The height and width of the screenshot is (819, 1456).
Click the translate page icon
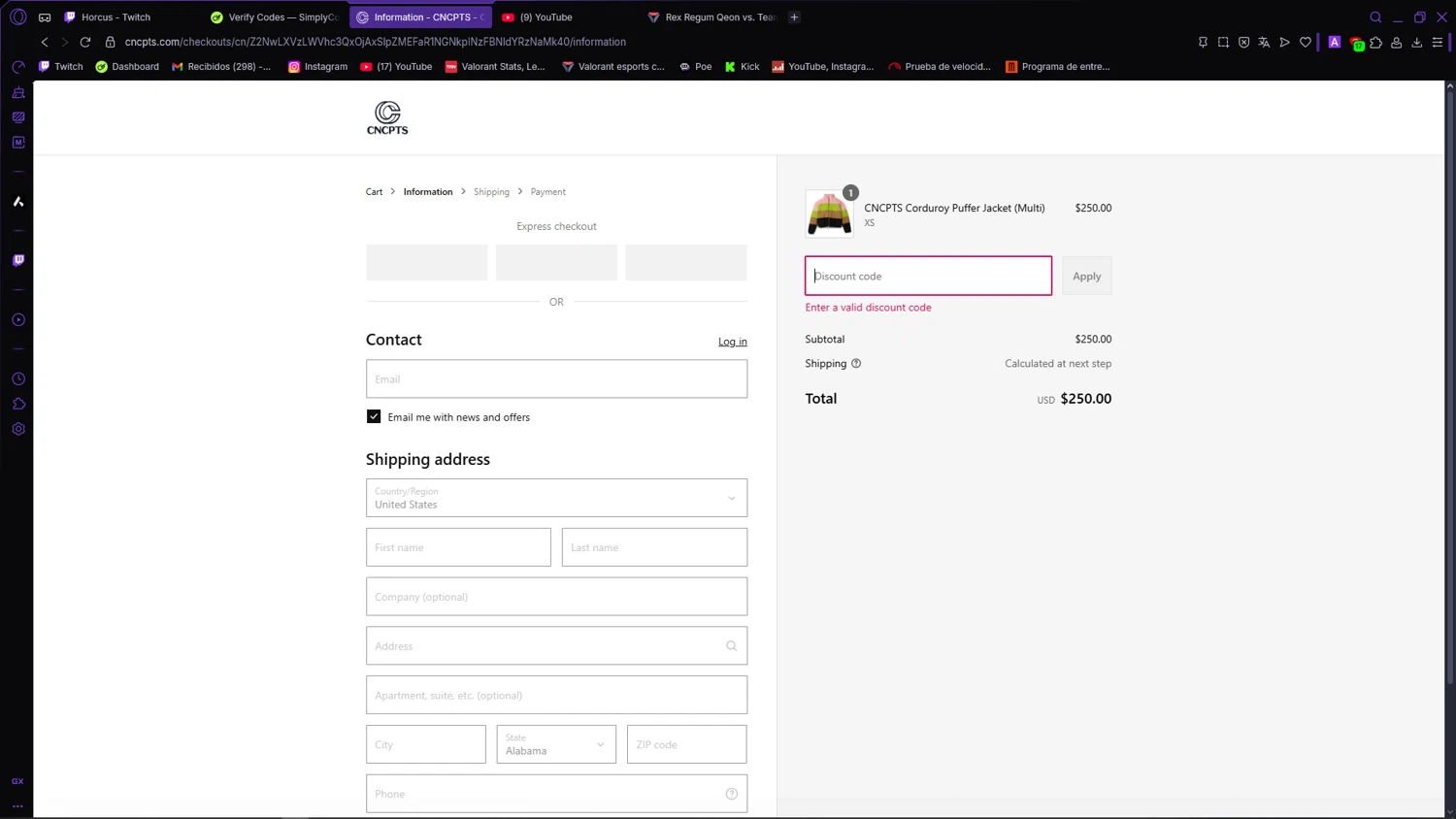[1264, 42]
